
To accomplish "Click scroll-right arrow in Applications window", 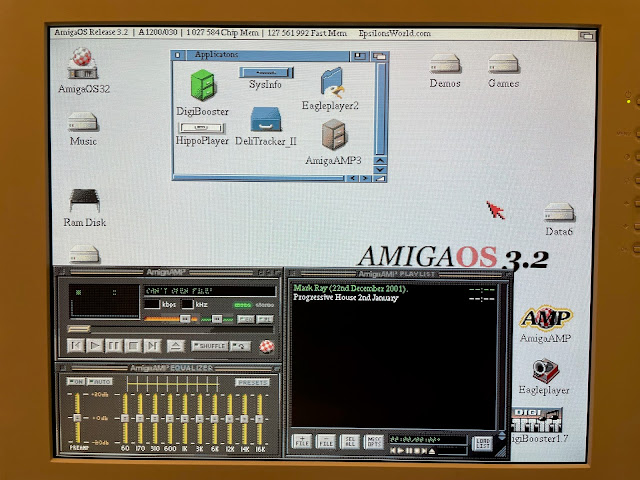I will tap(365, 178).
